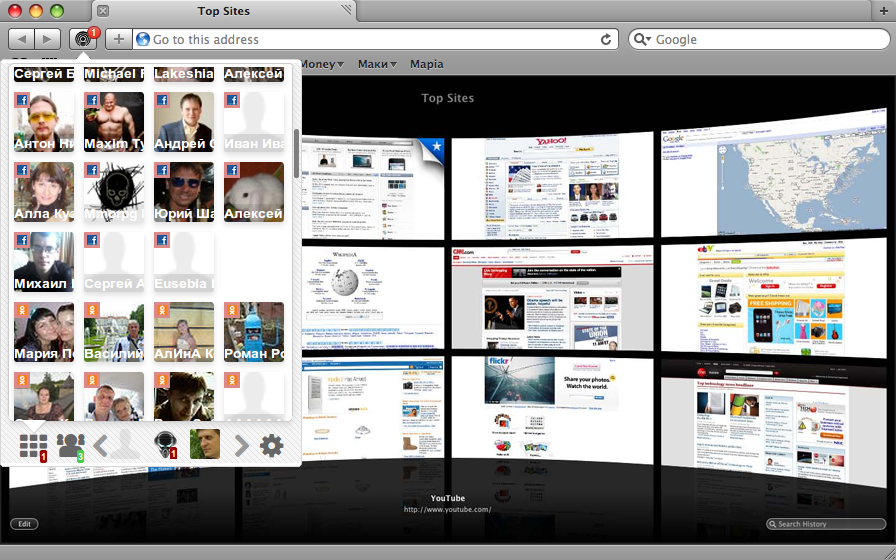
Task: Click the reload page icon in address bar
Action: pyautogui.click(x=606, y=40)
